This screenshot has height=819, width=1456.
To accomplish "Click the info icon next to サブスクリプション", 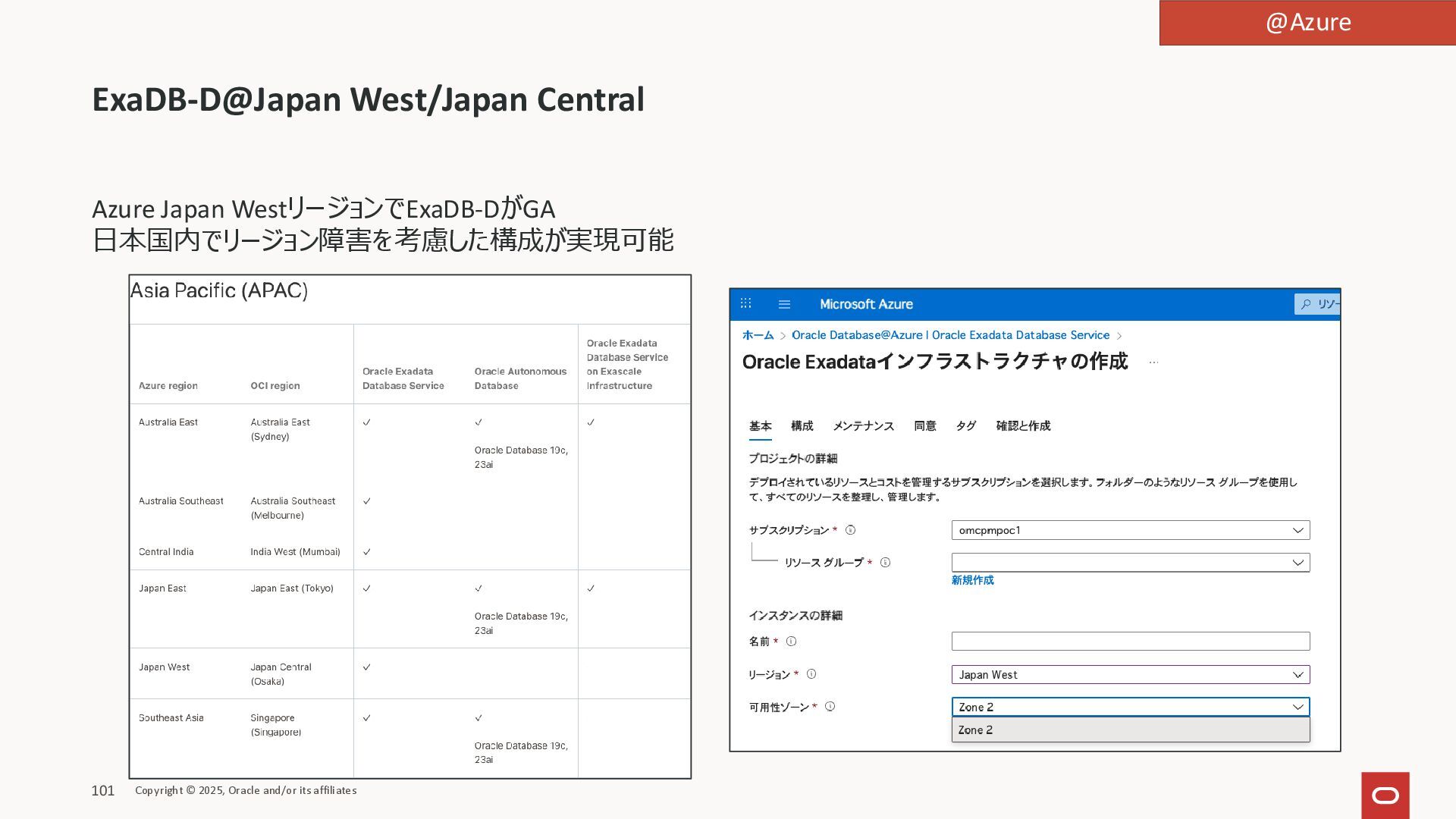I will [x=850, y=530].
